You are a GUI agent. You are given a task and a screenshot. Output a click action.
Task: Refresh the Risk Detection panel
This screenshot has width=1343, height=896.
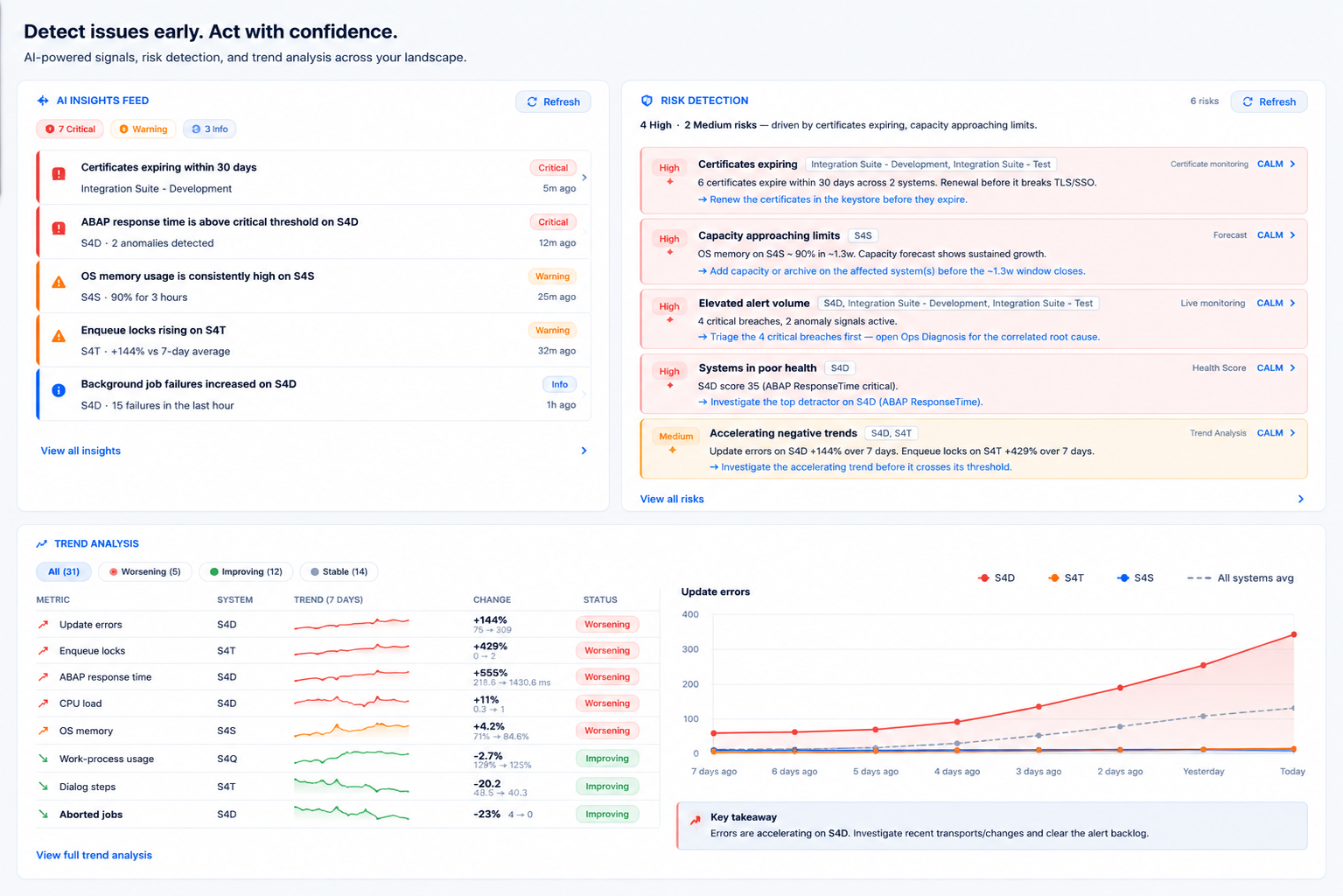(x=1269, y=101)
